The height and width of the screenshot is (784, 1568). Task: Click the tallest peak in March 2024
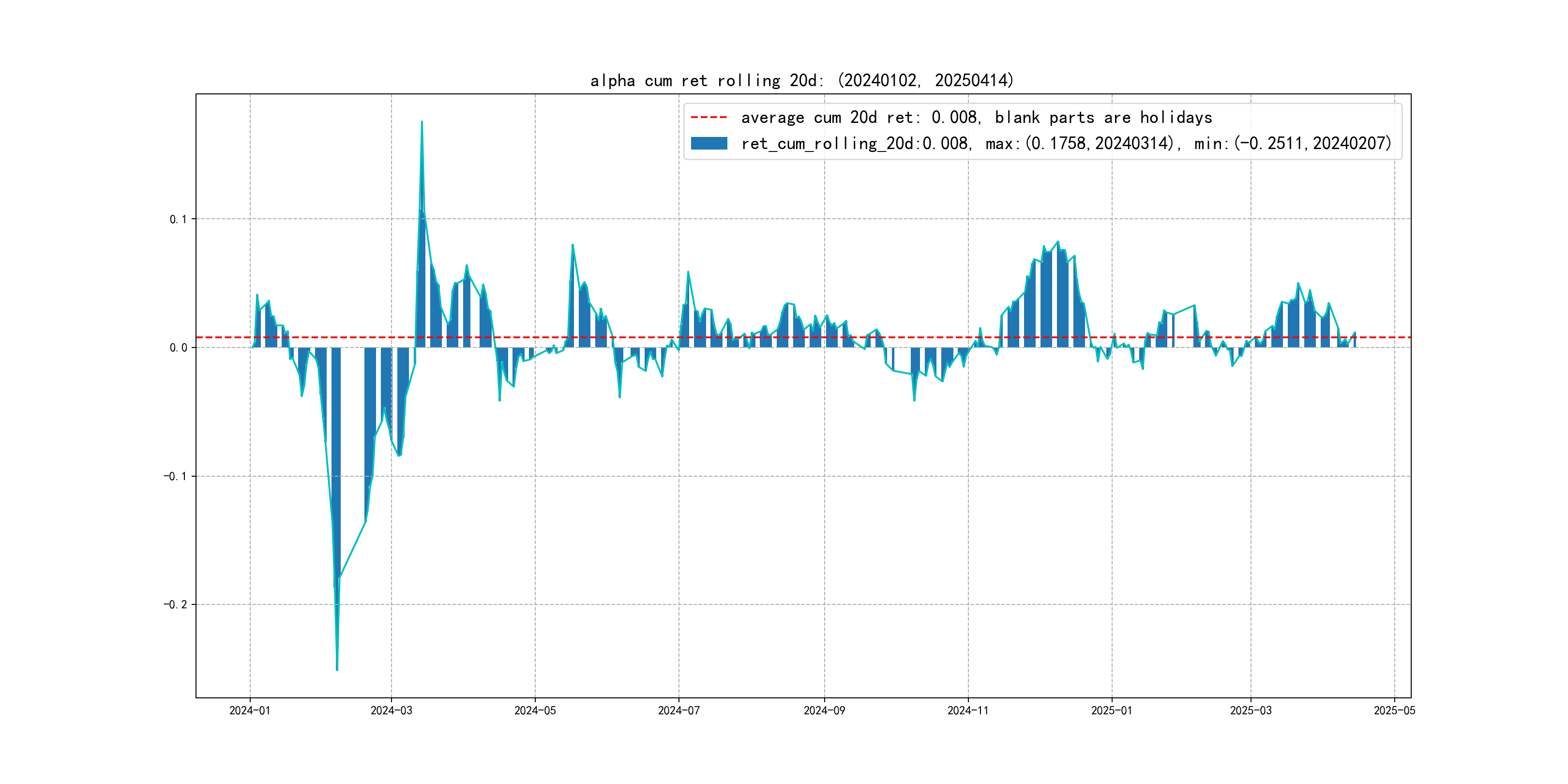[x=422, y=123]
